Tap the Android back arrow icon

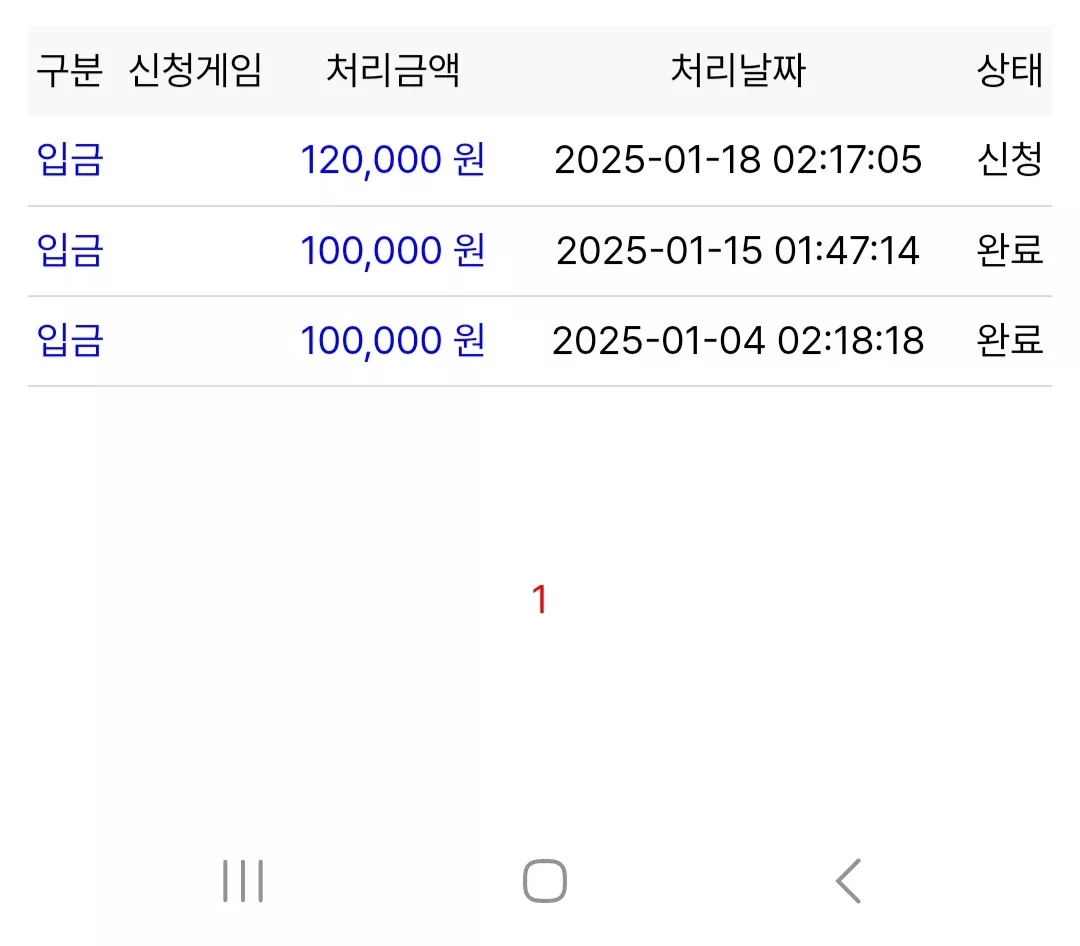click(x=849, y=881)
